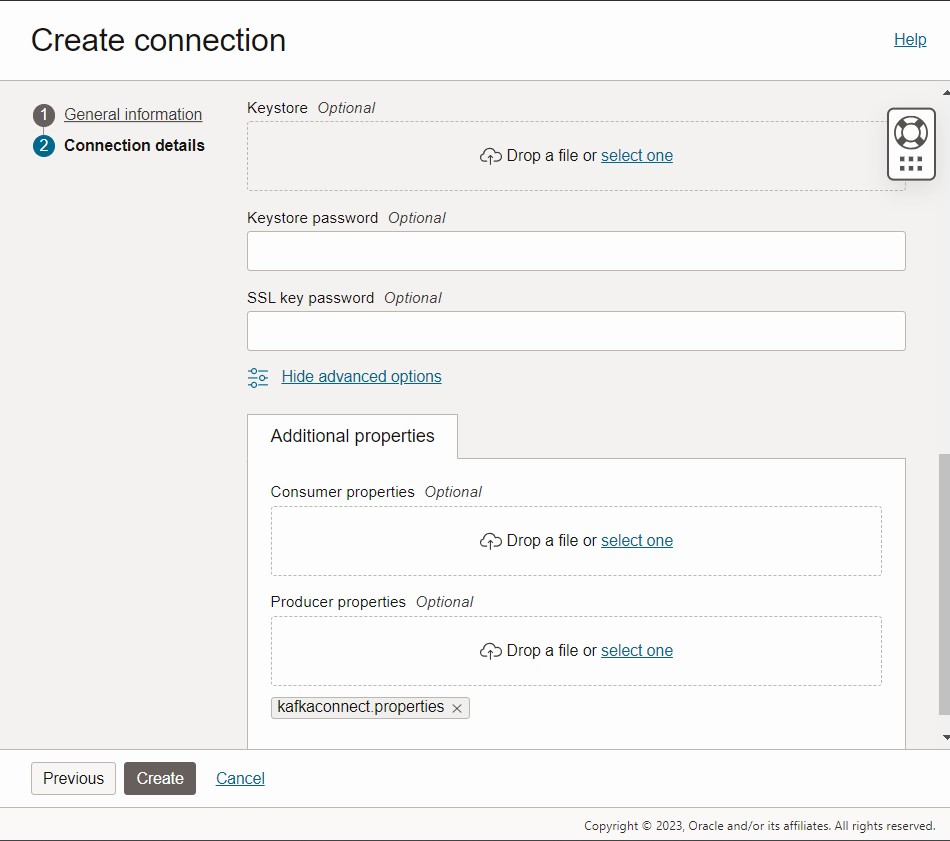
Task: Click the grid dots icon under the life ring
Action: click(910, 164)
